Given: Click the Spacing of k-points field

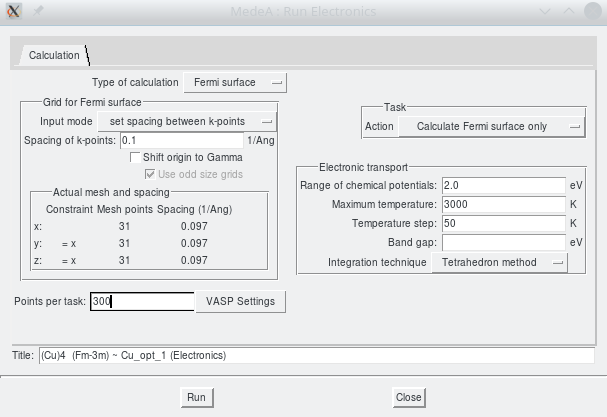Looking at the screenshot, I should (x=182, y=140).
